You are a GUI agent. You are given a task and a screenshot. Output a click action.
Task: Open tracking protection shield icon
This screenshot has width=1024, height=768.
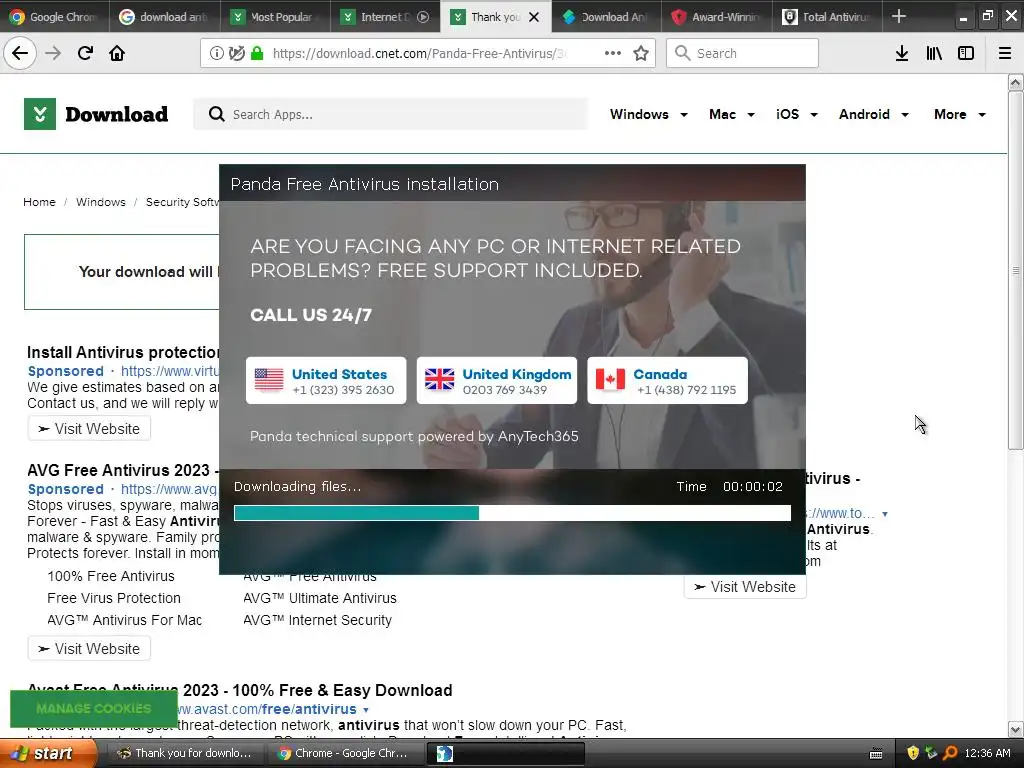(236, 54)
